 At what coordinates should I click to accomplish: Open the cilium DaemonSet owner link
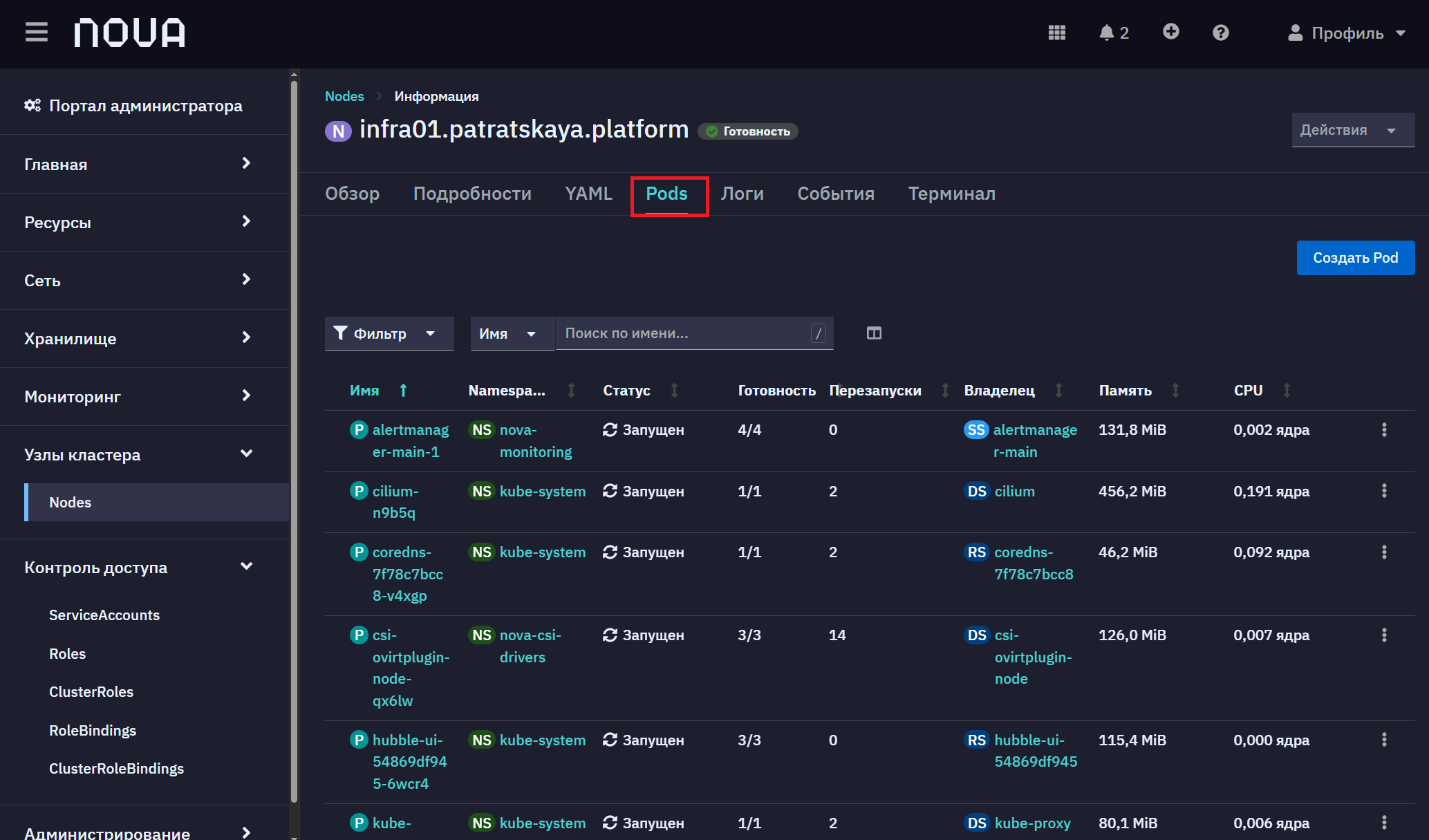pyautogui.click(x=1014, y=491)
